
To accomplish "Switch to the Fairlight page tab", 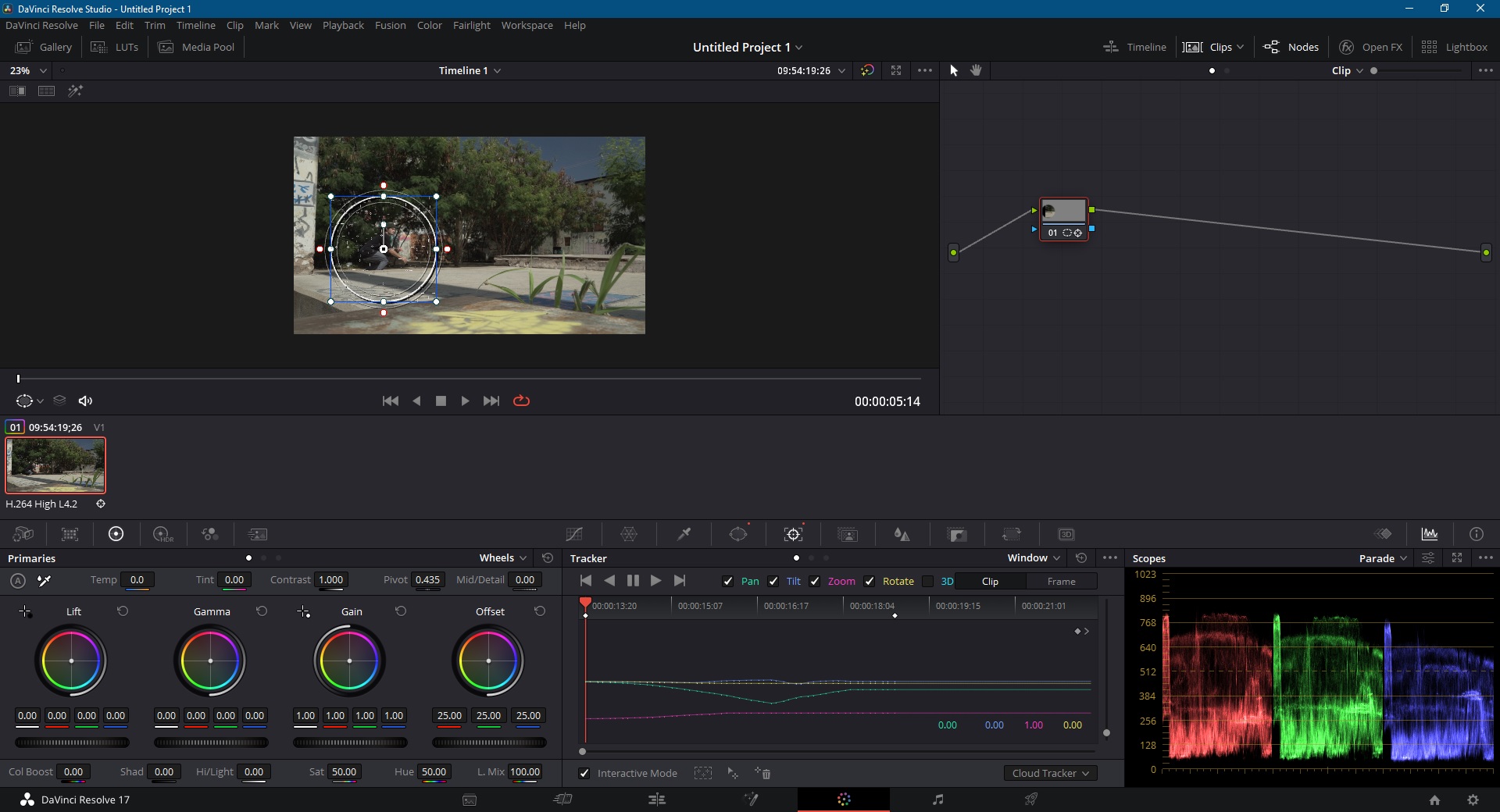I will coord(937,799).
